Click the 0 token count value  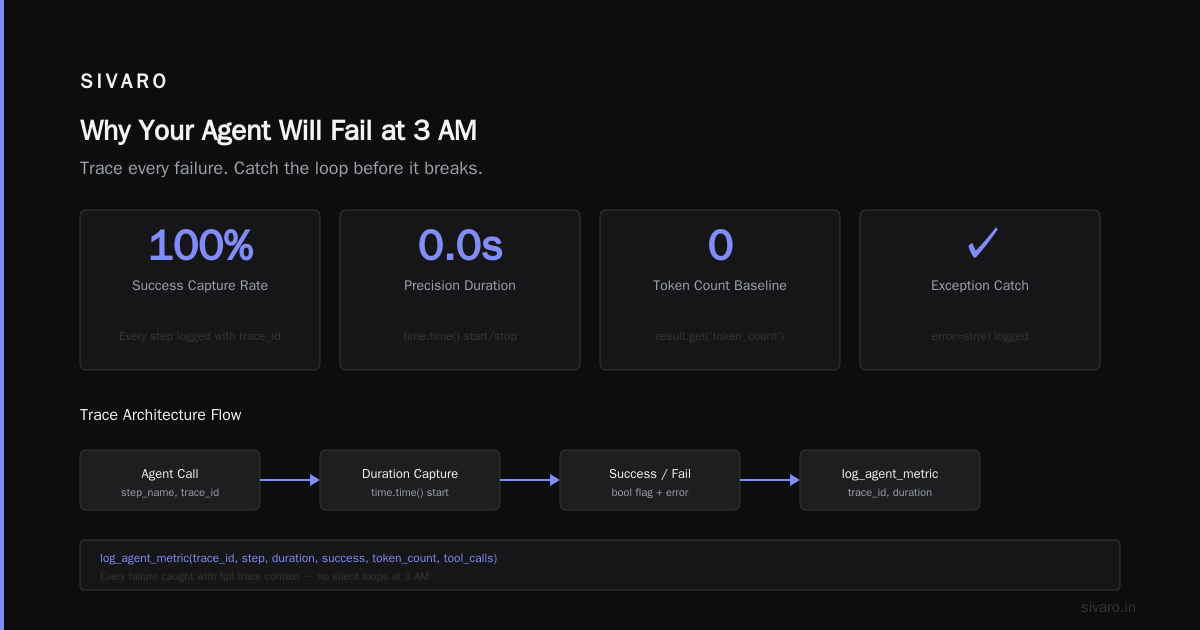pos(720,245)
